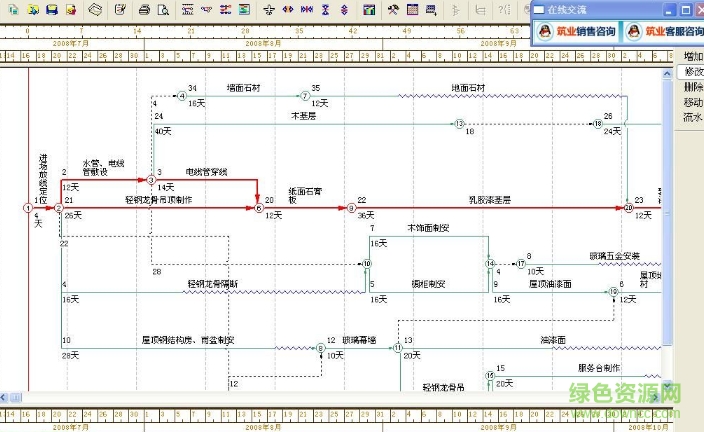Expand vertically with the red-blue vertical arrows icon
This screenshot has width=704, height=432.
click(x=344, y=9)
